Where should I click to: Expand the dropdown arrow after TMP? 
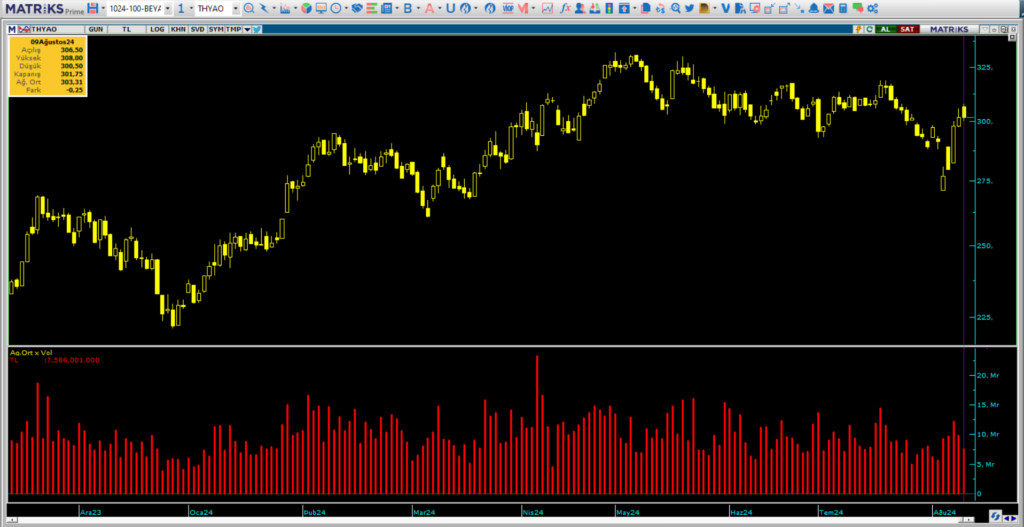[246, 29]
